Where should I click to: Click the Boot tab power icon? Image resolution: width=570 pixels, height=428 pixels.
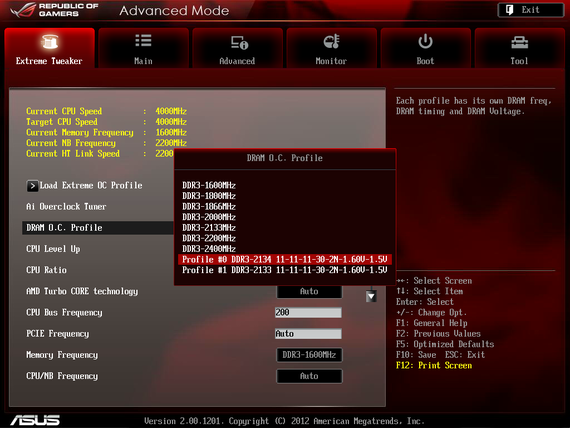coord(425,41)
